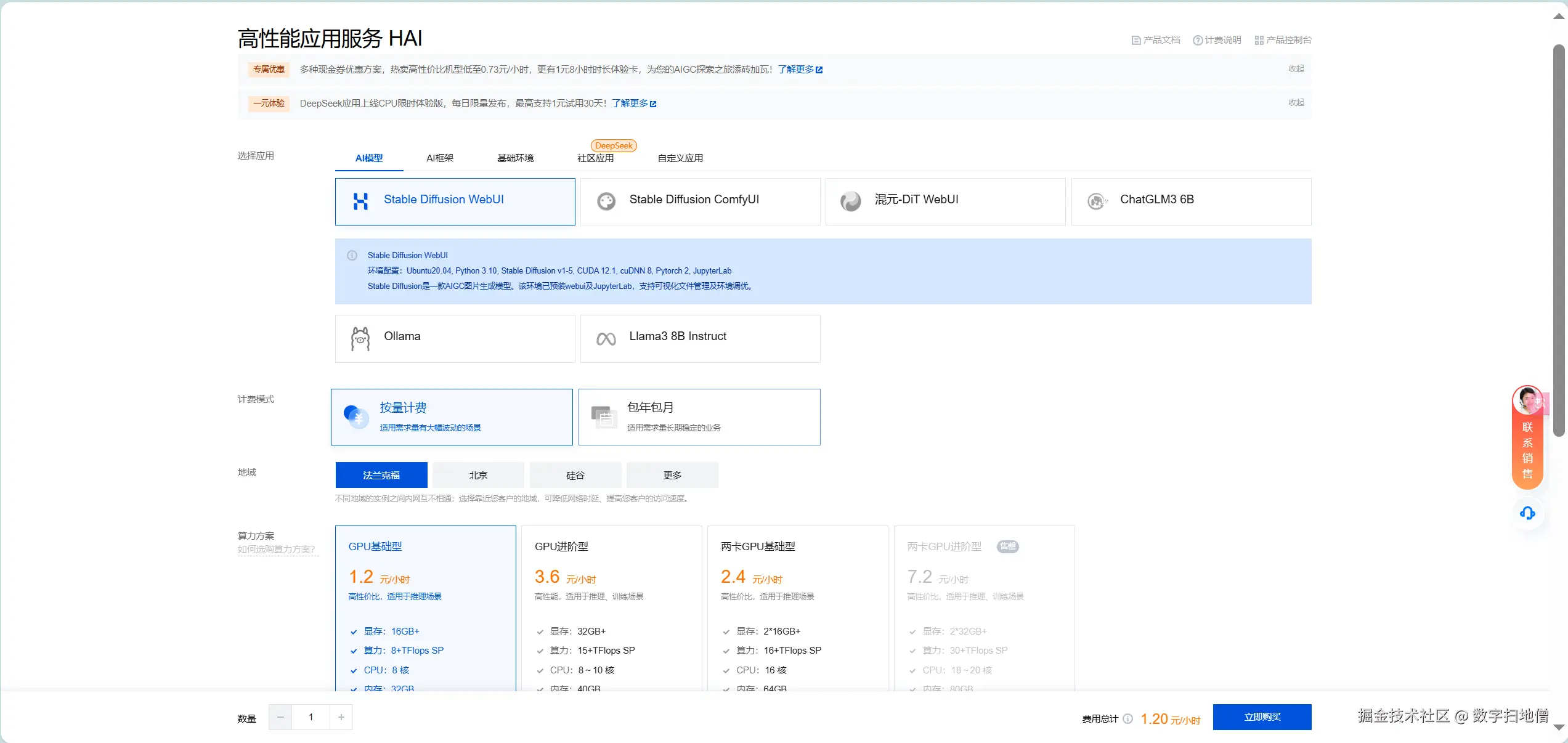
Task: Click the Llama3 8B Instruct Meta icon
Action: (x=606, y=339)
